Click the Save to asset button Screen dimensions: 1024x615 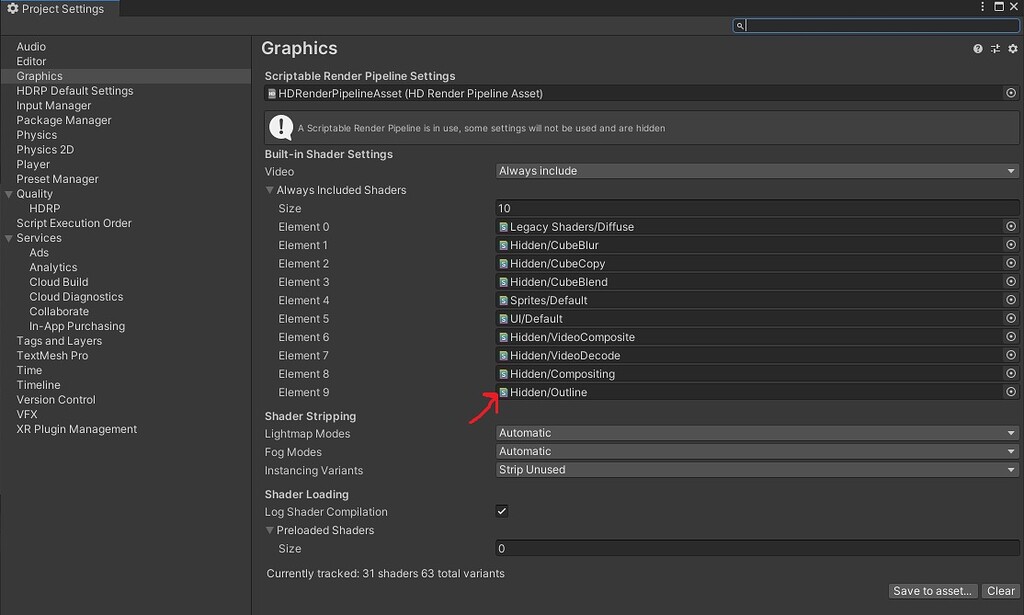click(x=932, y=591)
